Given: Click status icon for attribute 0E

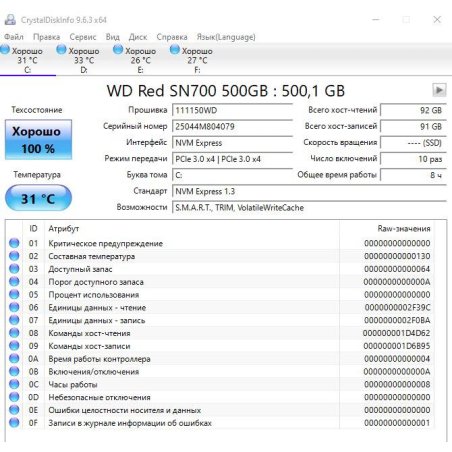Looking at the screenshot, I should click(x=14, y=410).
